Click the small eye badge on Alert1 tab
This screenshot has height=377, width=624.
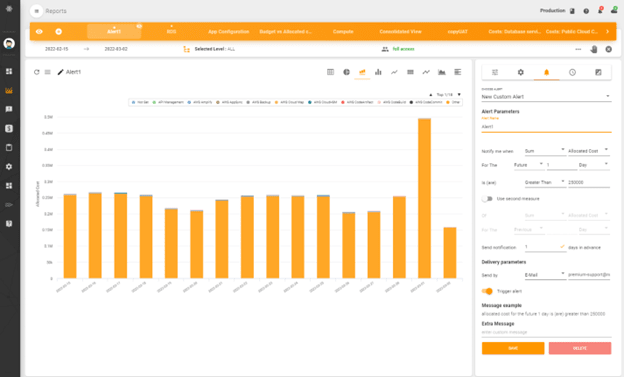coord(139,26)
